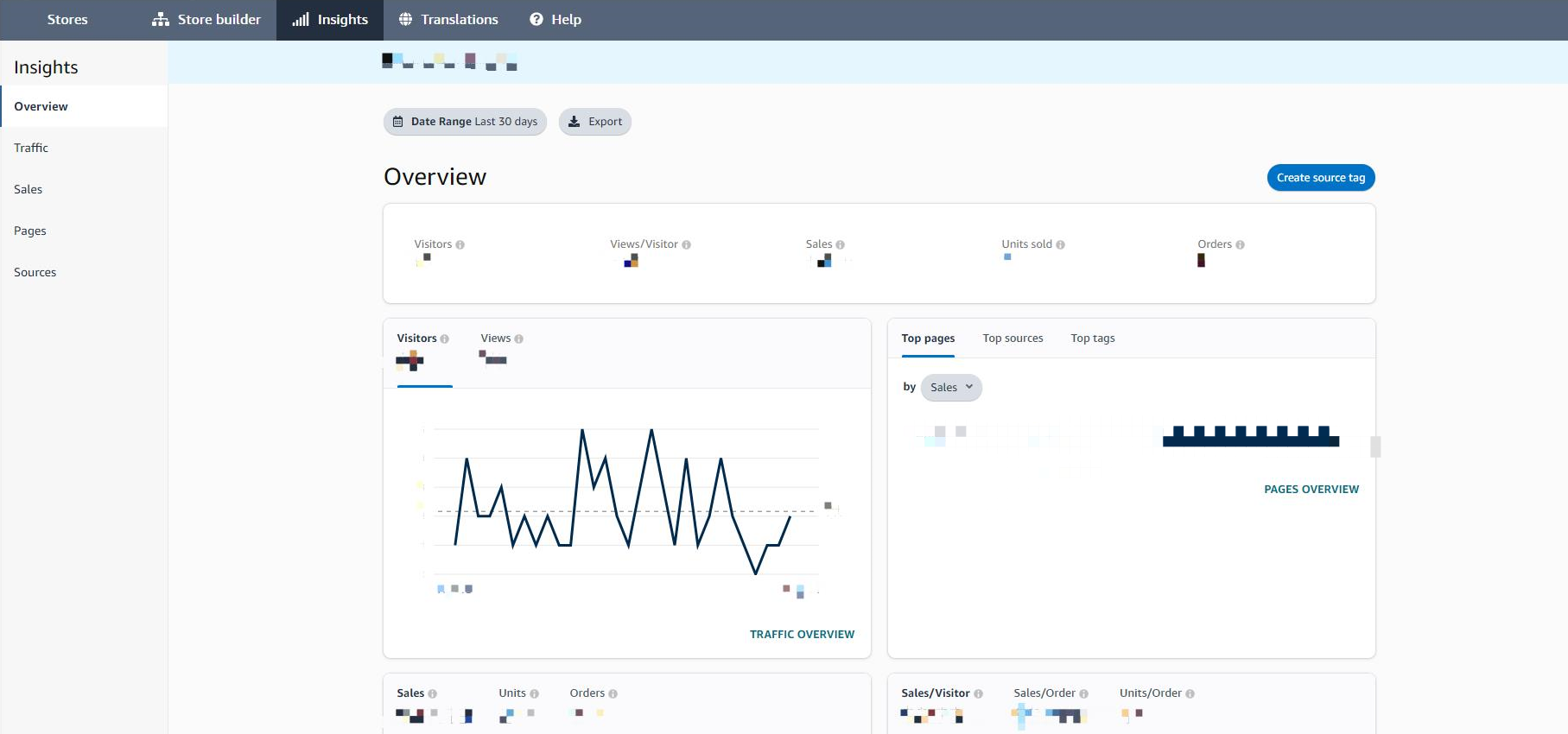This screenshot has height=734, width=1568.
Task: Open the TRAFFIC OVERVIEW link
Action: coord(802,635)
